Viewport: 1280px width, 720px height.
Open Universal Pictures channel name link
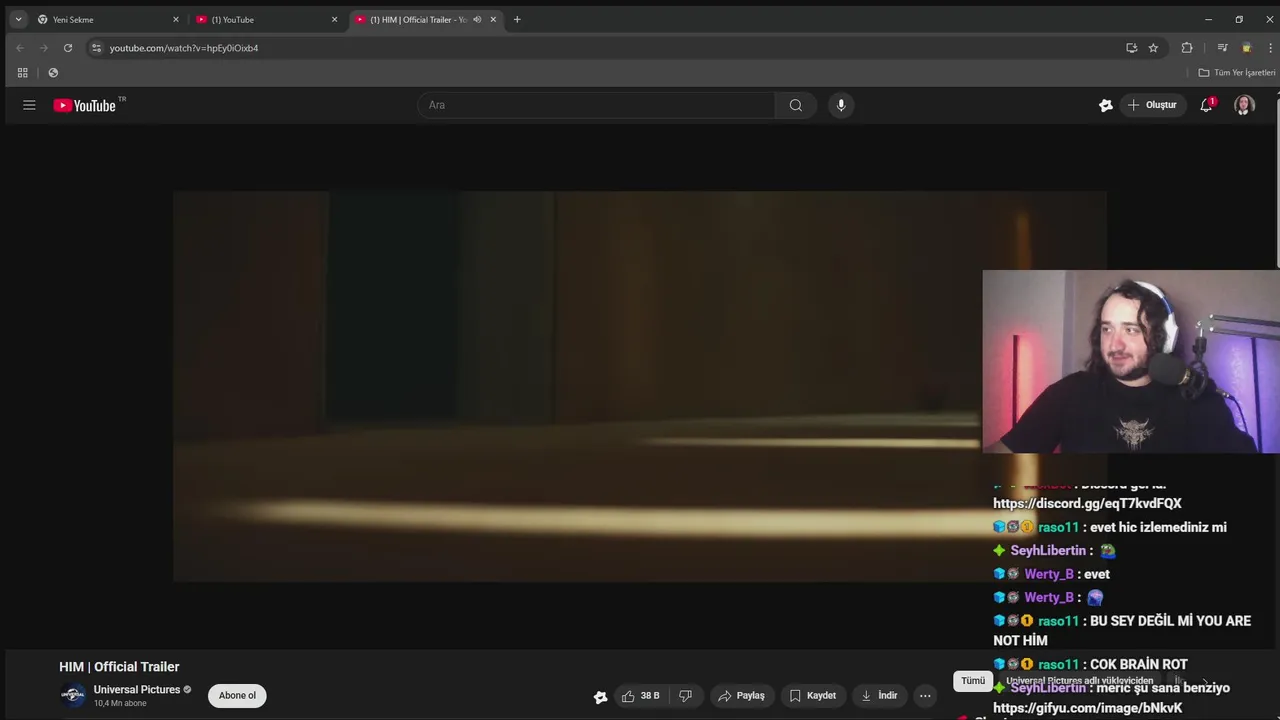pos(137,690)
